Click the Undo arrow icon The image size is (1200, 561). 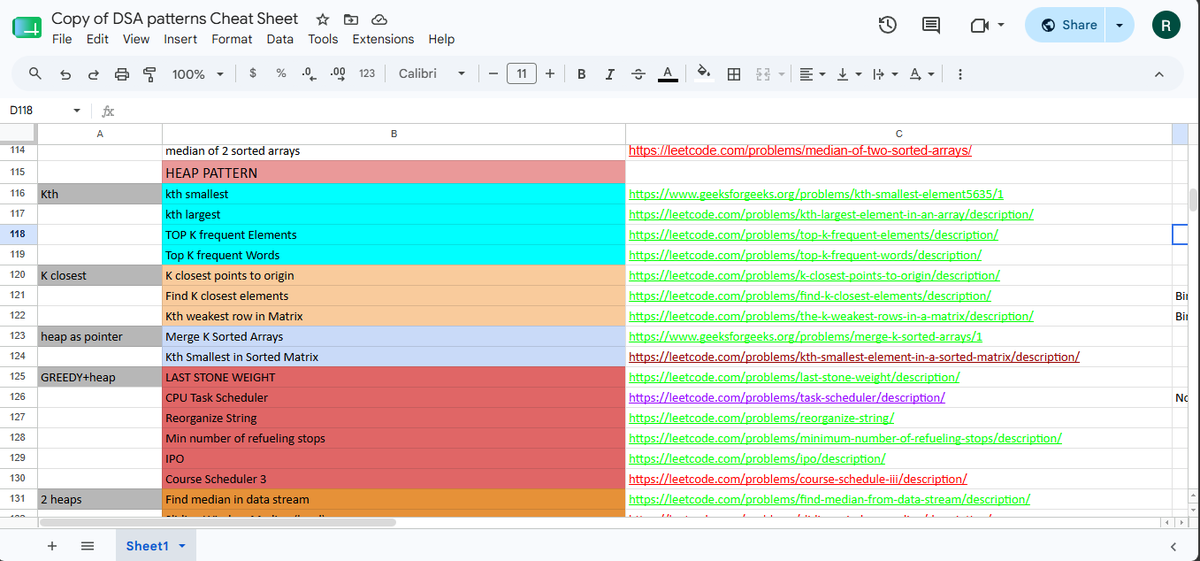65,74
